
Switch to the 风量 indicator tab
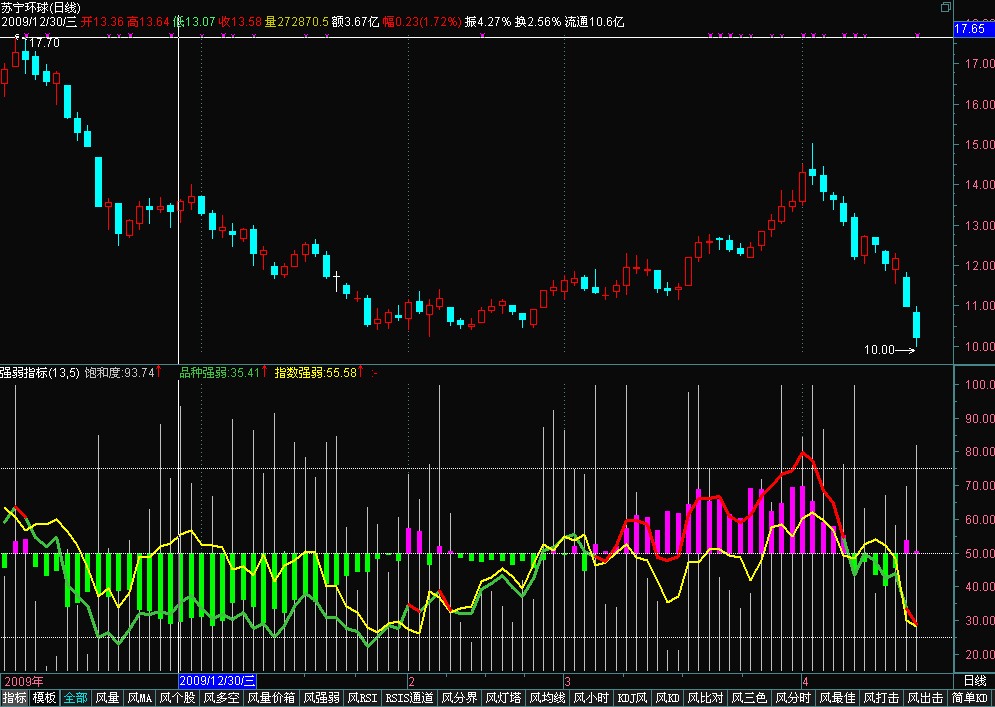[107, 698]
